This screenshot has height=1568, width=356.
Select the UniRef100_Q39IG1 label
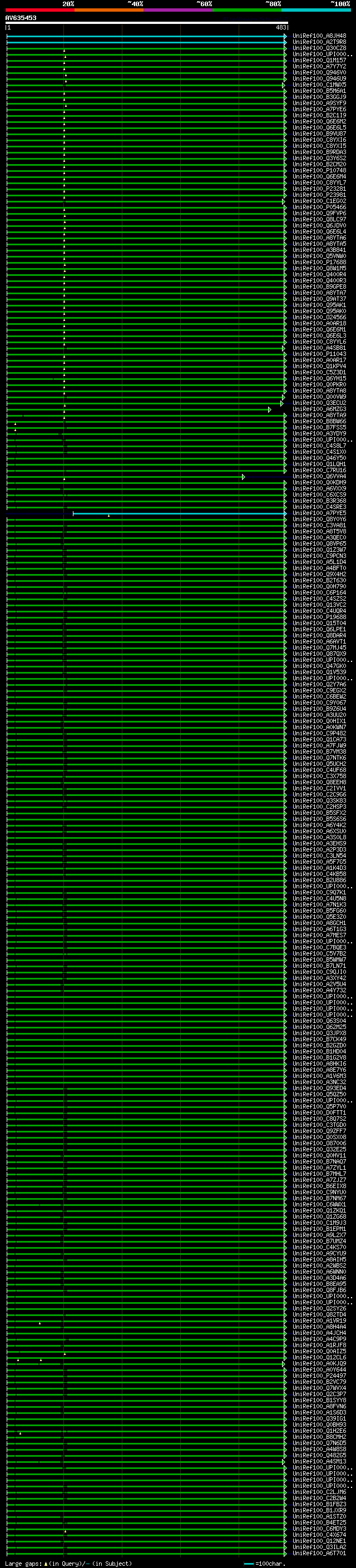319,1418
